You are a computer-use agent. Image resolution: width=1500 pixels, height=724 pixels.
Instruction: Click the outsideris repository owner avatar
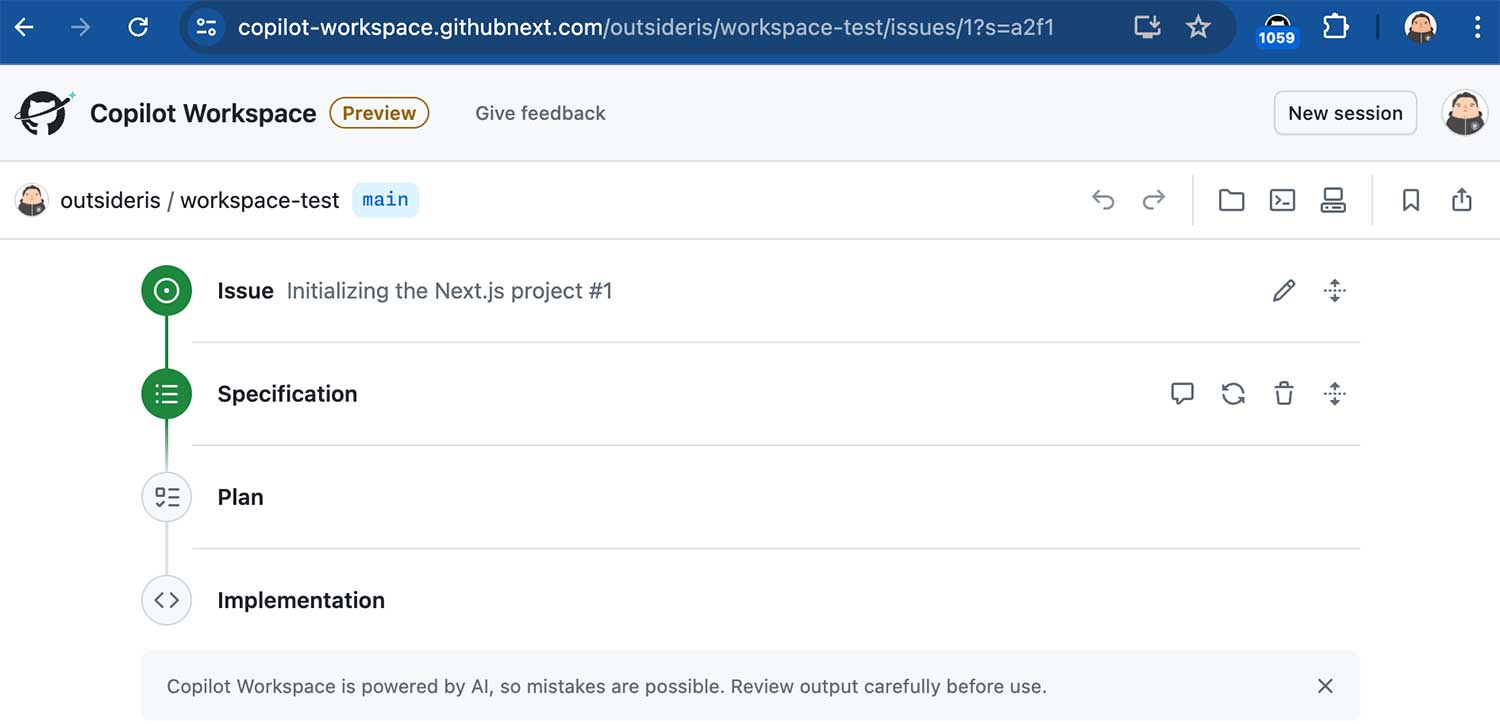point(32,200)
